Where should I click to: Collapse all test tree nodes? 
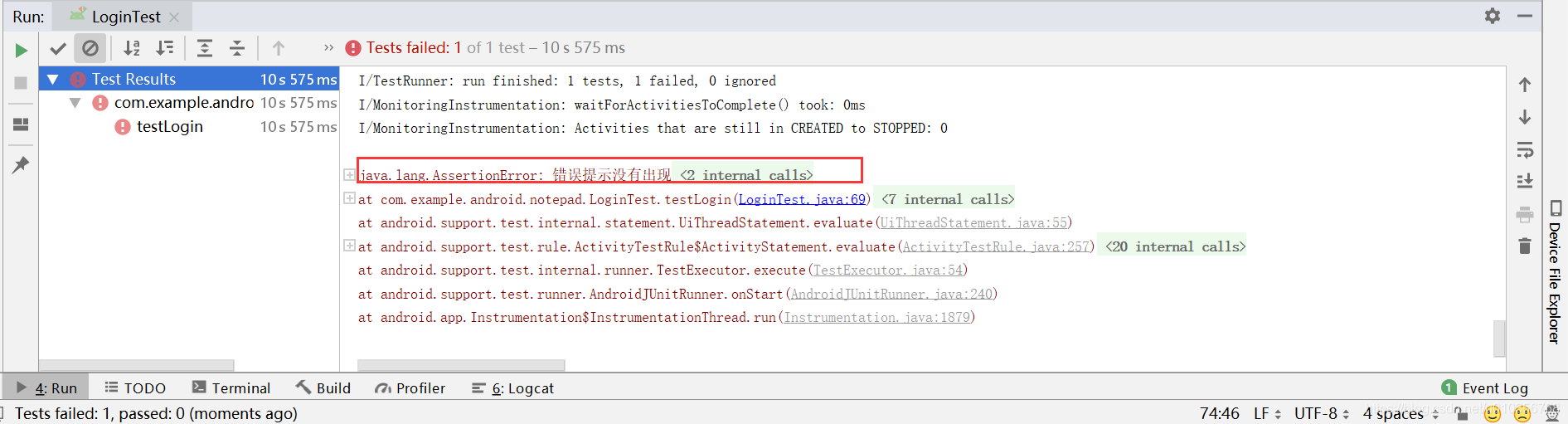pyautogui.click(x=237, y=48)
